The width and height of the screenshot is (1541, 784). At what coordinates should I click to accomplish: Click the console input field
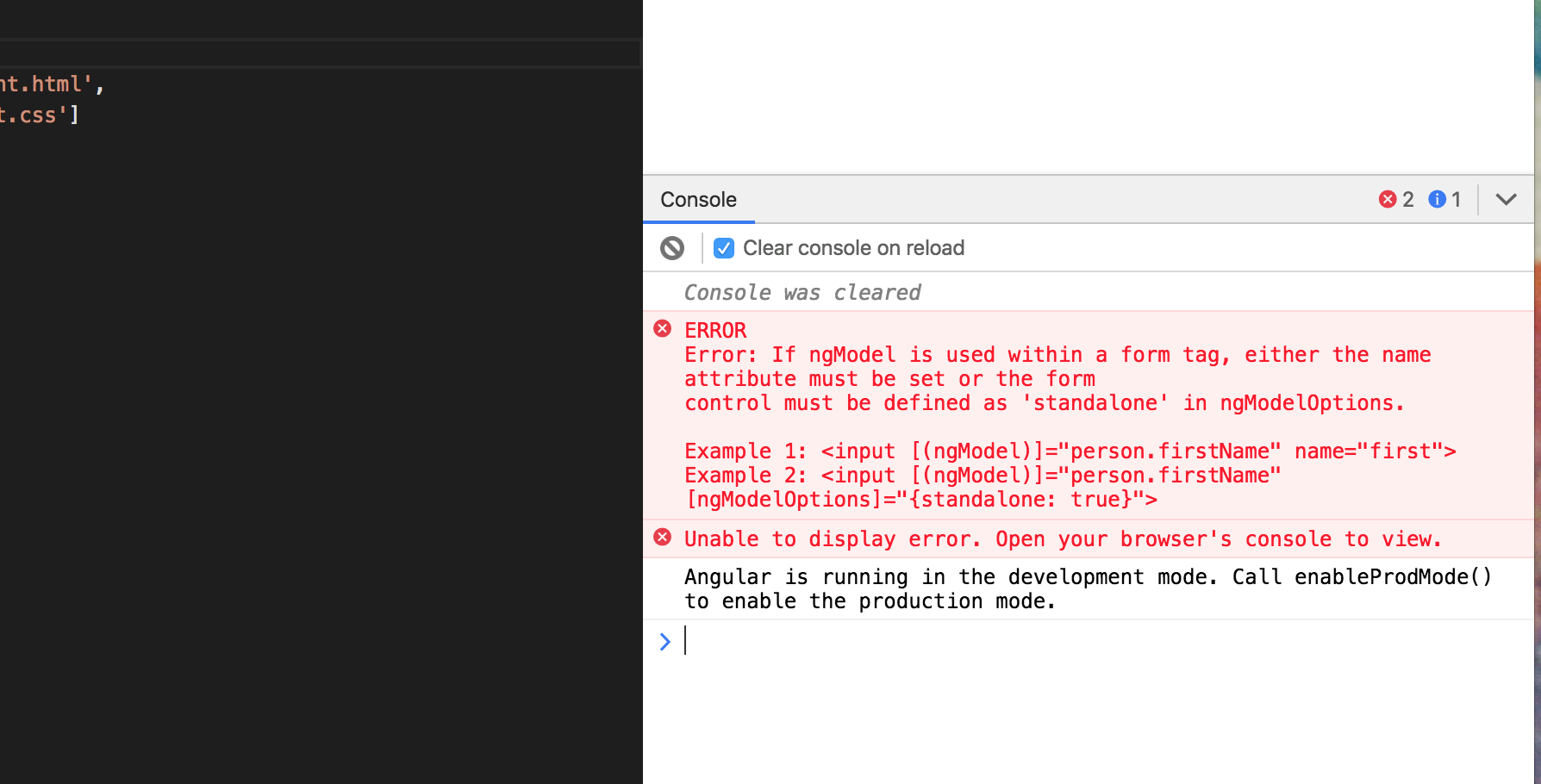(862, 641)
